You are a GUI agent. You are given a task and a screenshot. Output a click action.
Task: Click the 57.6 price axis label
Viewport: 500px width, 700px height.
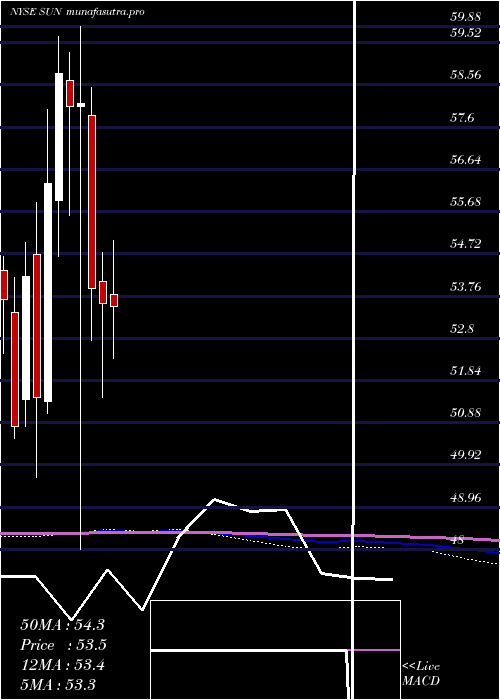point(462,117)
